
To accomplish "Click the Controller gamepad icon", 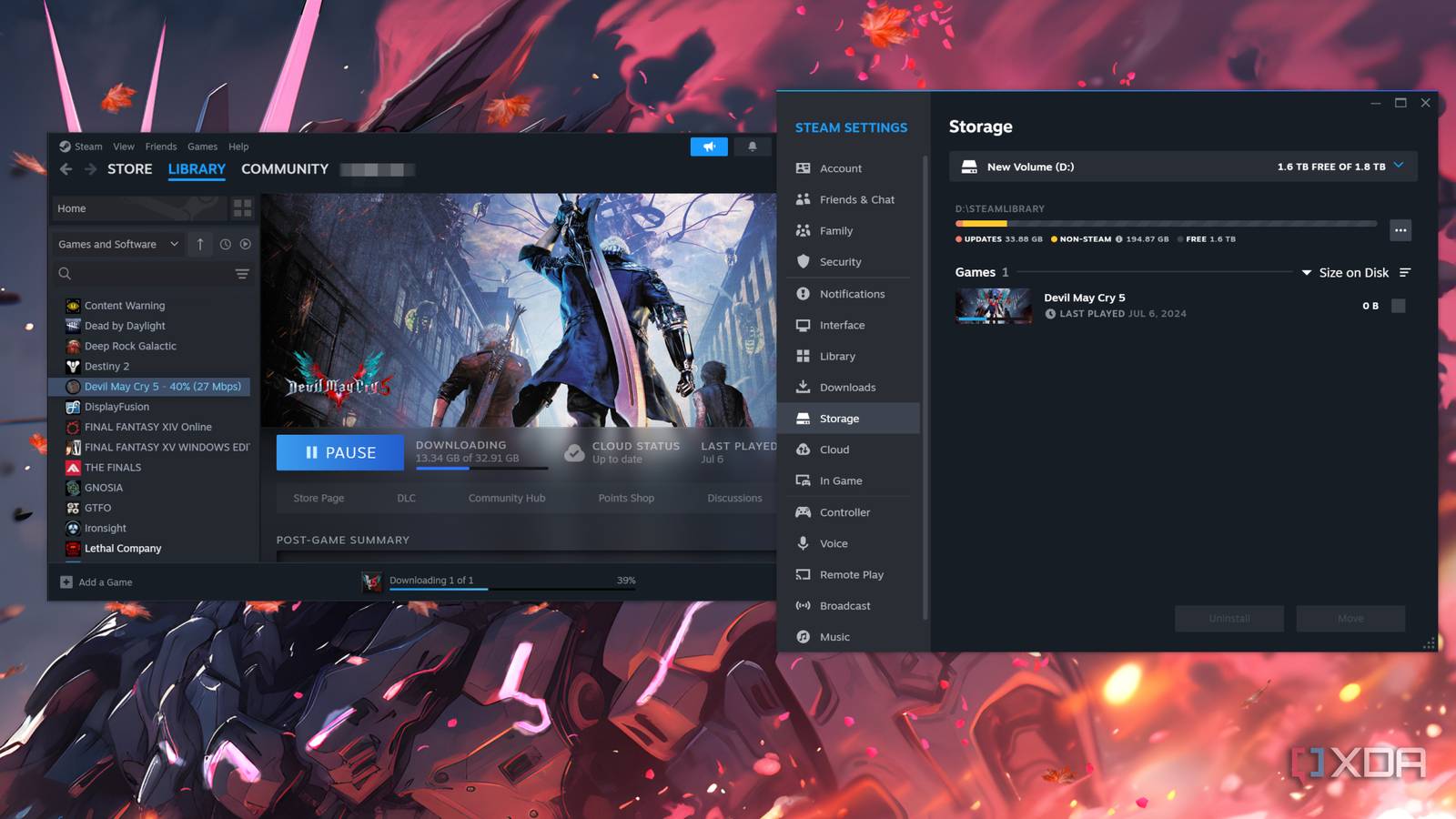I will [x=803, y=512].
